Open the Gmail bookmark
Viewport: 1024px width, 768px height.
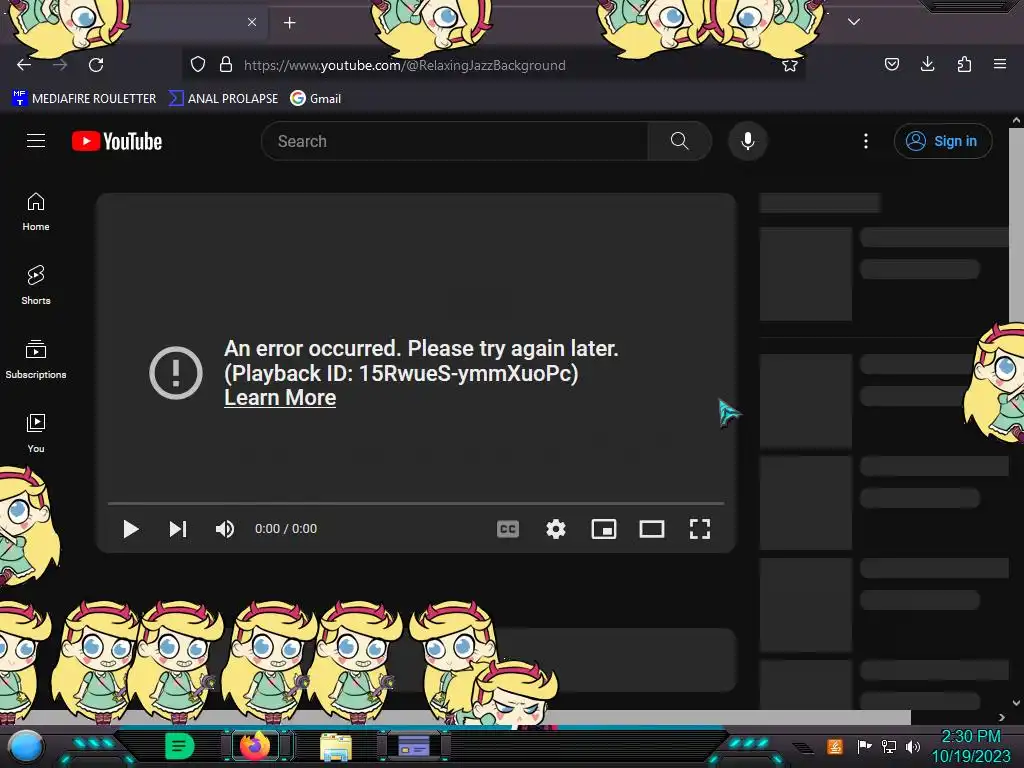pos(316,99)
